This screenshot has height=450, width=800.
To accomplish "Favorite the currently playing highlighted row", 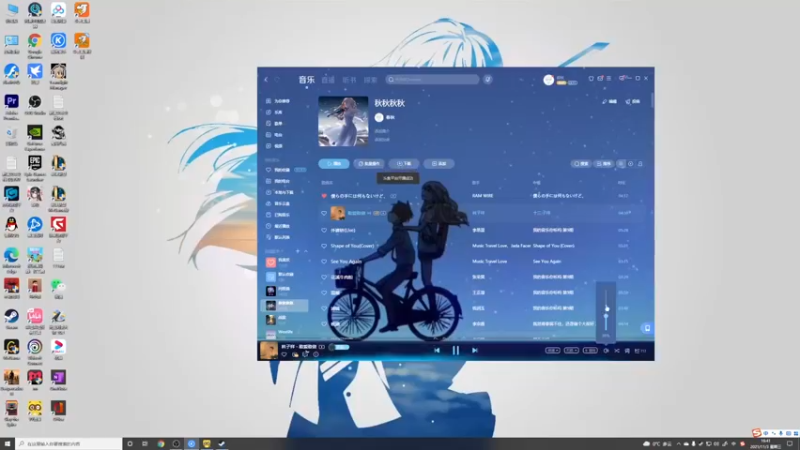I will 324,213.
